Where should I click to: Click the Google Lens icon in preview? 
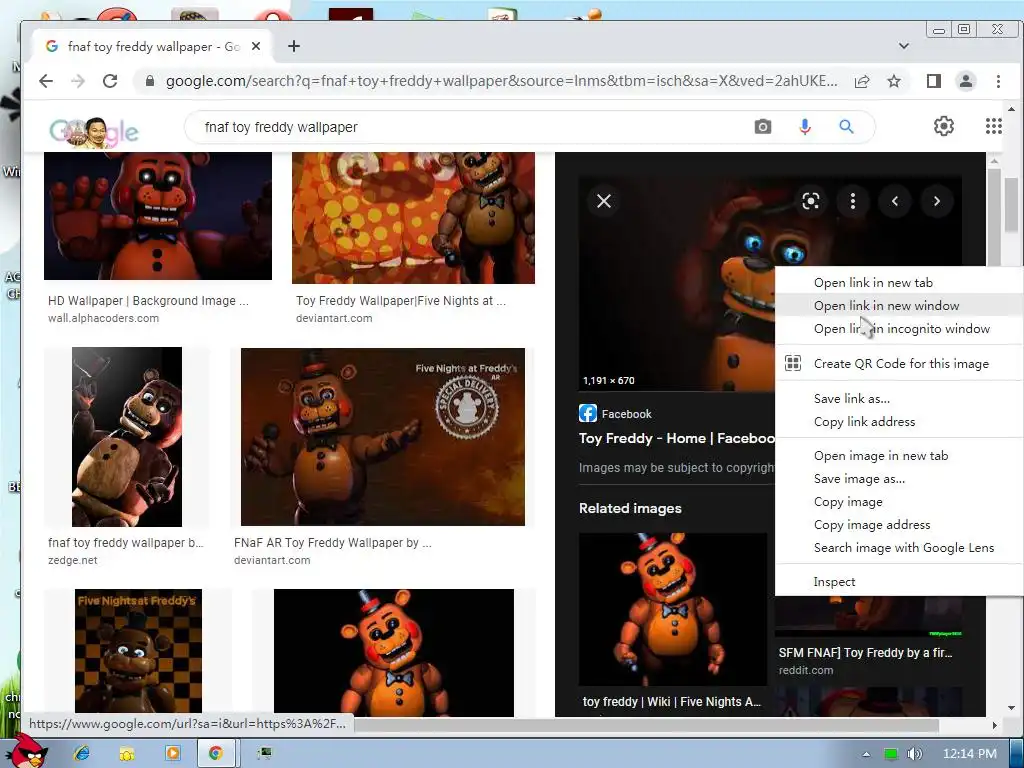[810, 201]
